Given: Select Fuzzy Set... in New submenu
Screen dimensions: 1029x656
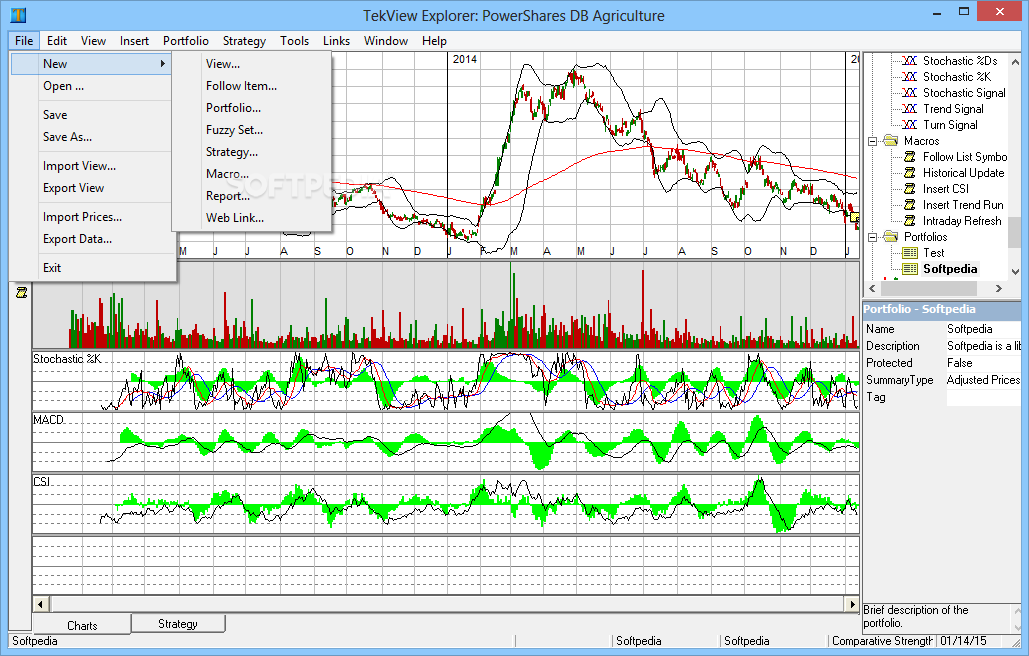Looking at the screenshot, I should coord(251,130).
